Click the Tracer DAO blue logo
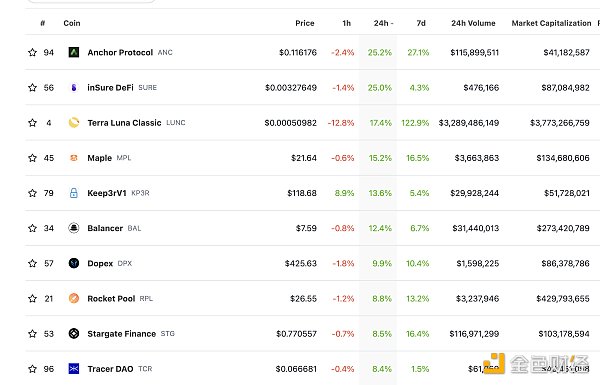This screenshot has width=600, height=385. point(74,369)
